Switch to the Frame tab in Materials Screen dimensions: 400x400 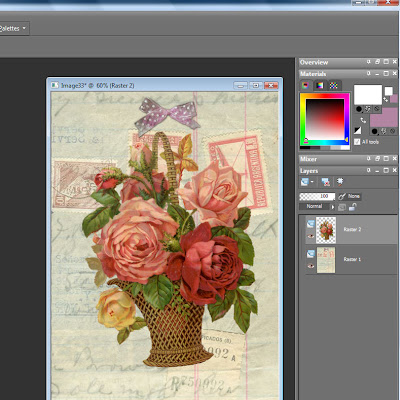point(305,85)
